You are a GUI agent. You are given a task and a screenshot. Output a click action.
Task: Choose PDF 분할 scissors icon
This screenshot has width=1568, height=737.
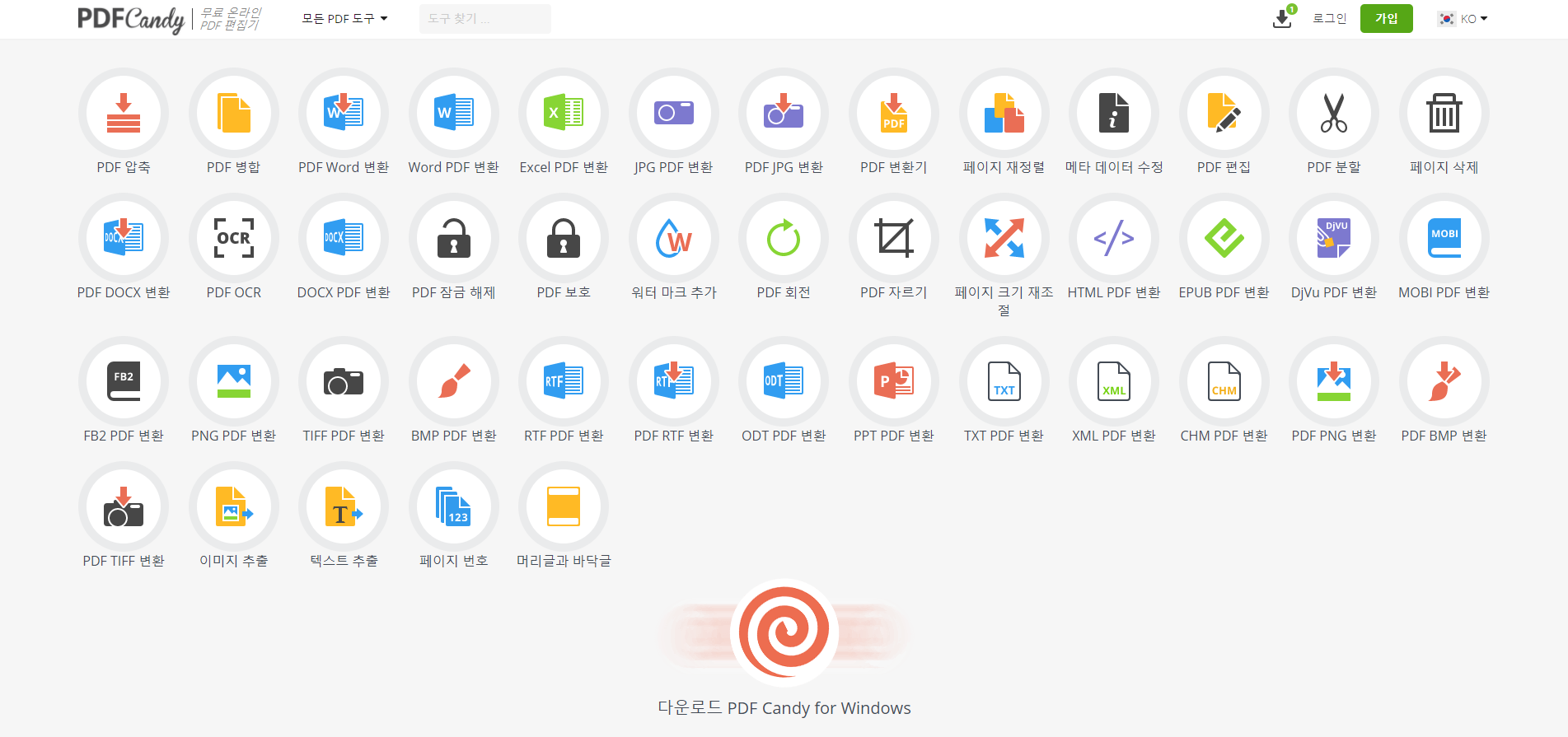(x=1334, y=113)
